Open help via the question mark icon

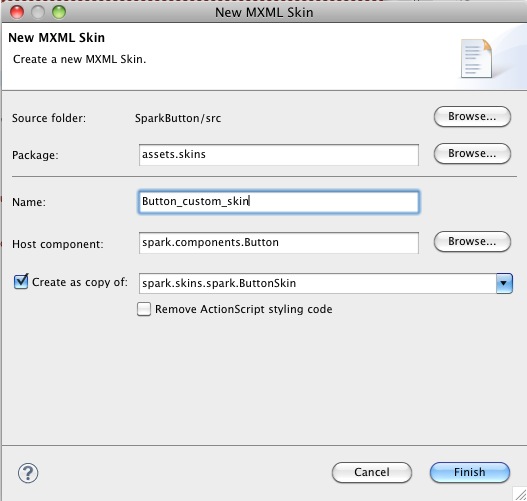tap(28, 473)
